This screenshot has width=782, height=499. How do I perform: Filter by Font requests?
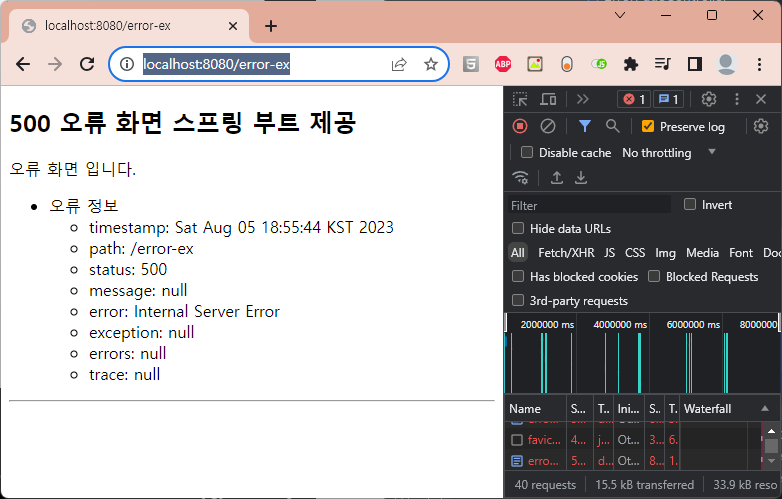pyautogui.click(x=741, y=253)
